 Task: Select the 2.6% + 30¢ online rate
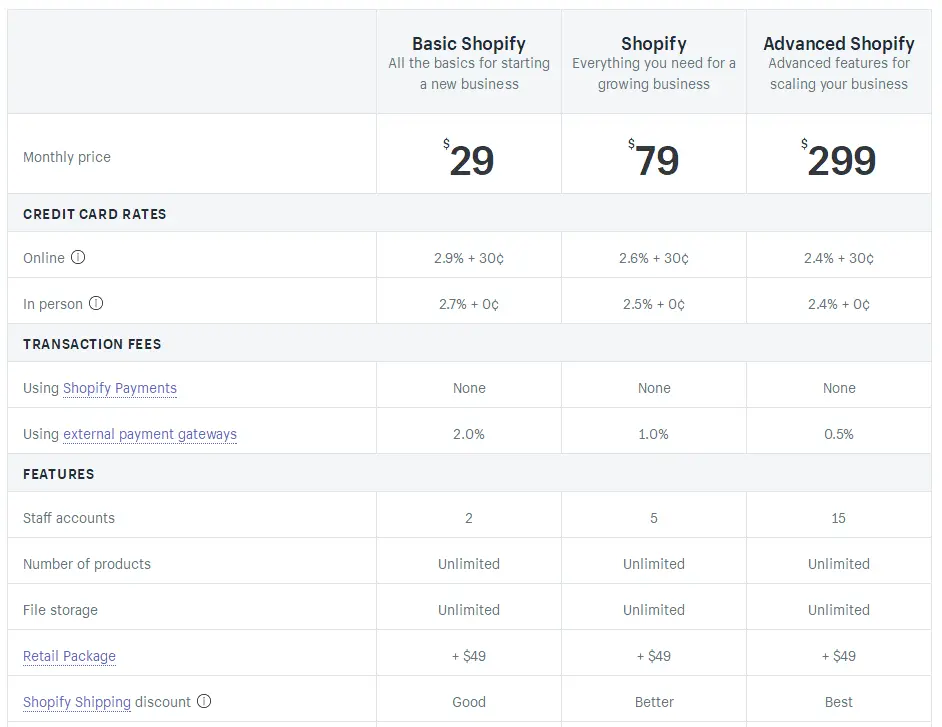pyautogui.click(x=654, y=258)
